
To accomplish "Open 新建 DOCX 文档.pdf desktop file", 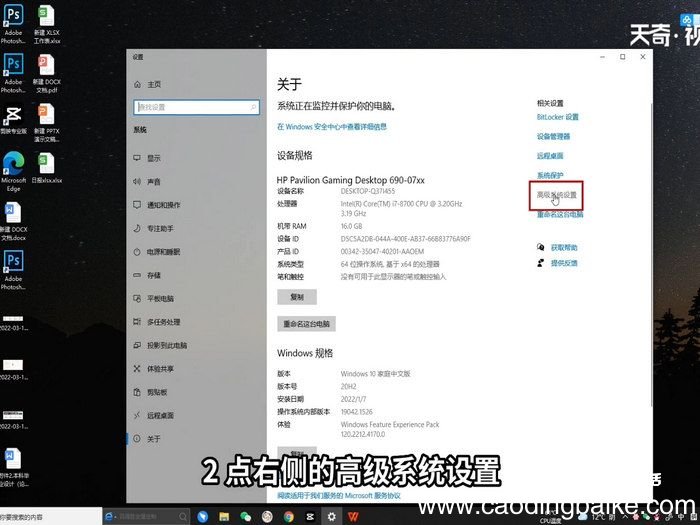I will [46, 73].
